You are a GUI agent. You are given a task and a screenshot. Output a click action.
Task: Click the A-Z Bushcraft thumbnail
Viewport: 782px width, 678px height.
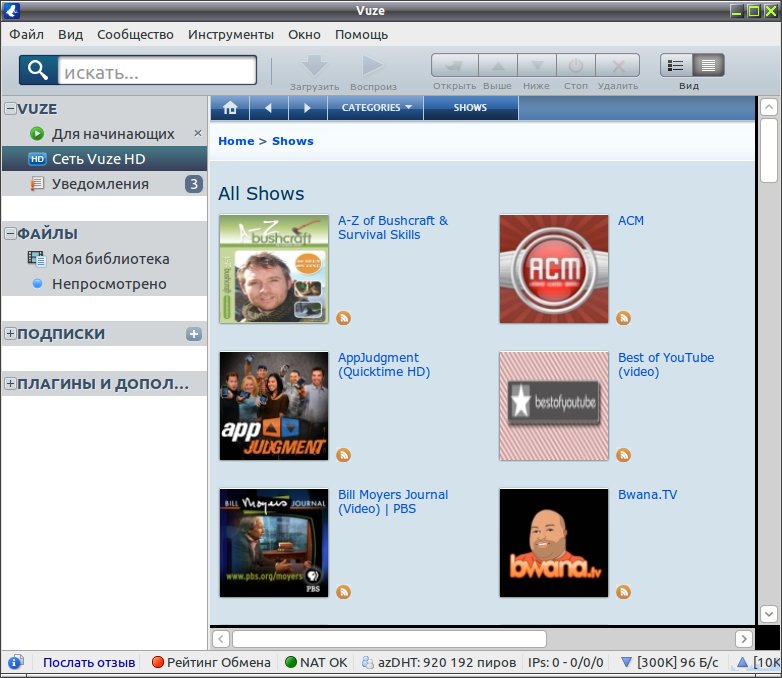coord(274,269)
